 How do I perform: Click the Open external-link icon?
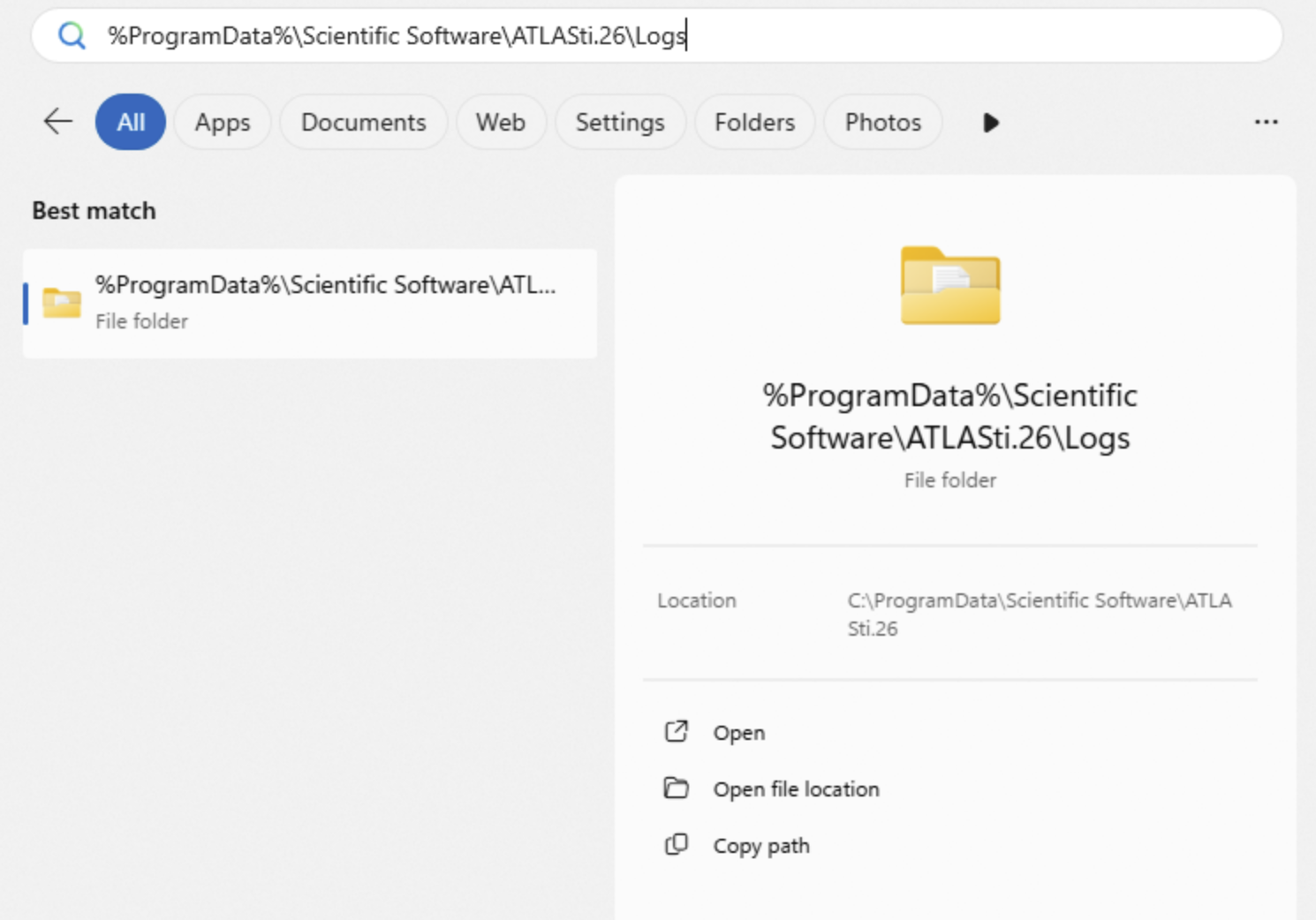coord(677,732)
